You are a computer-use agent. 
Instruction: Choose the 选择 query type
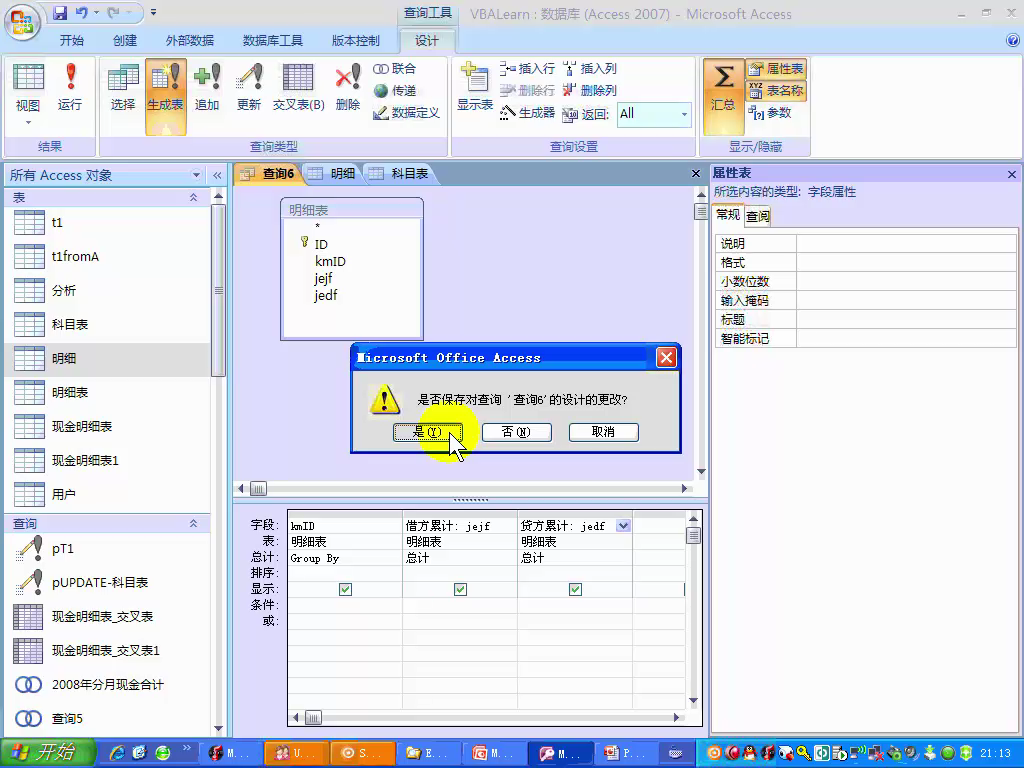pyautogui.click(x=123, y=88)
